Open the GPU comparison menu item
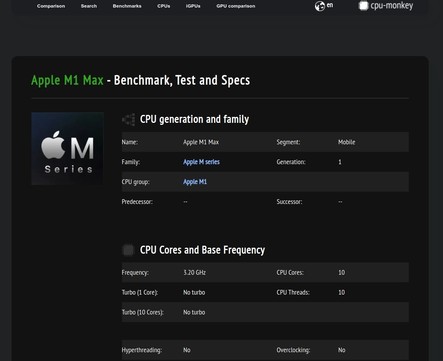Image resolution: width=443 pixels, height=361 pixels. tap(236, 6)
